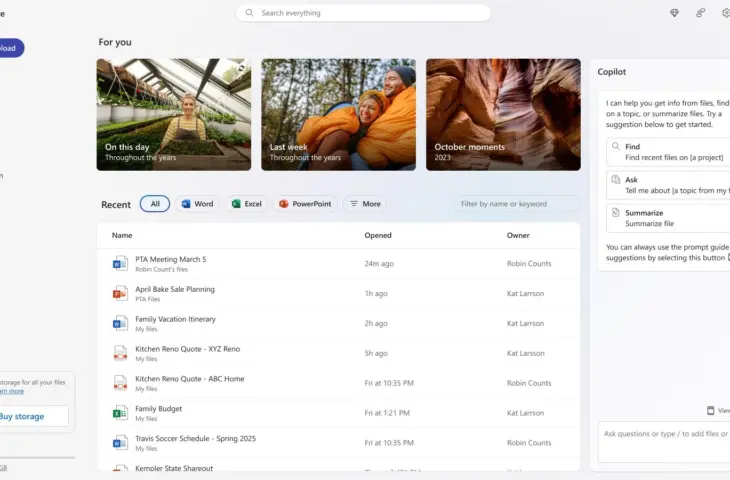The width and height of the screenshot is (730, 480).
Task: Open Family Vacation Itinerary file name
Action: [176, 319]
